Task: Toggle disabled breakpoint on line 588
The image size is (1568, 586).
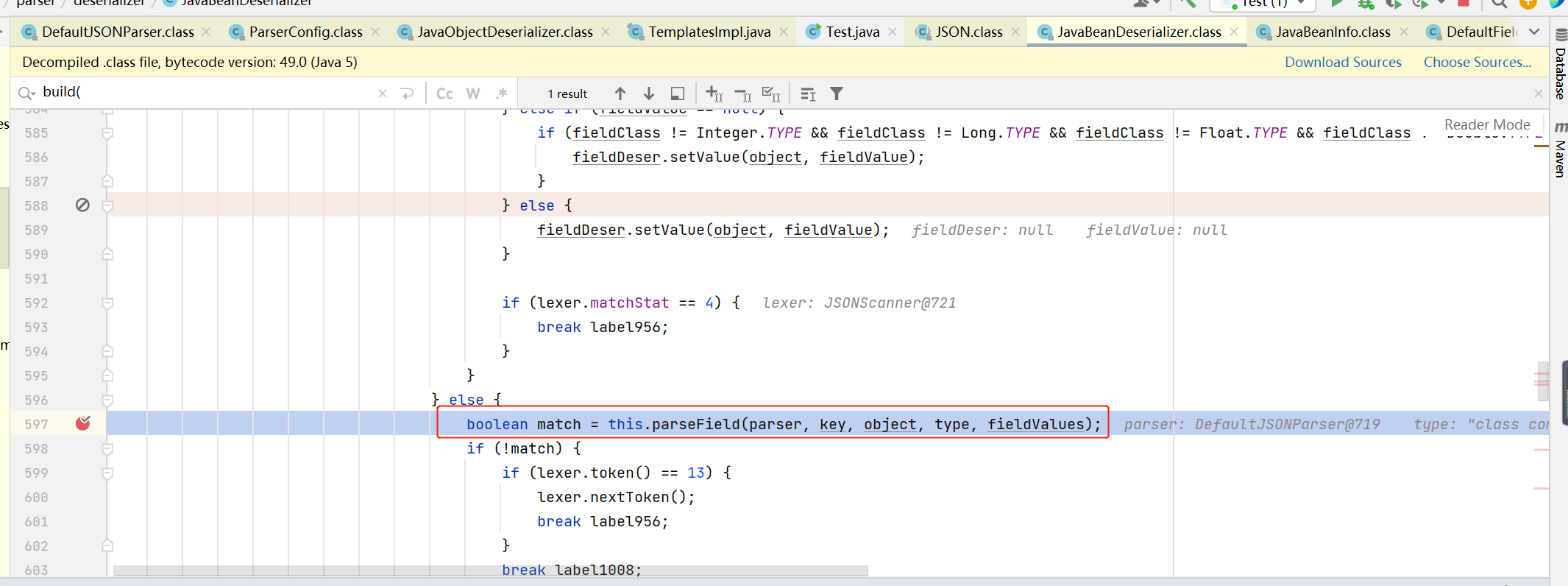Action: [x=82, y=205]
